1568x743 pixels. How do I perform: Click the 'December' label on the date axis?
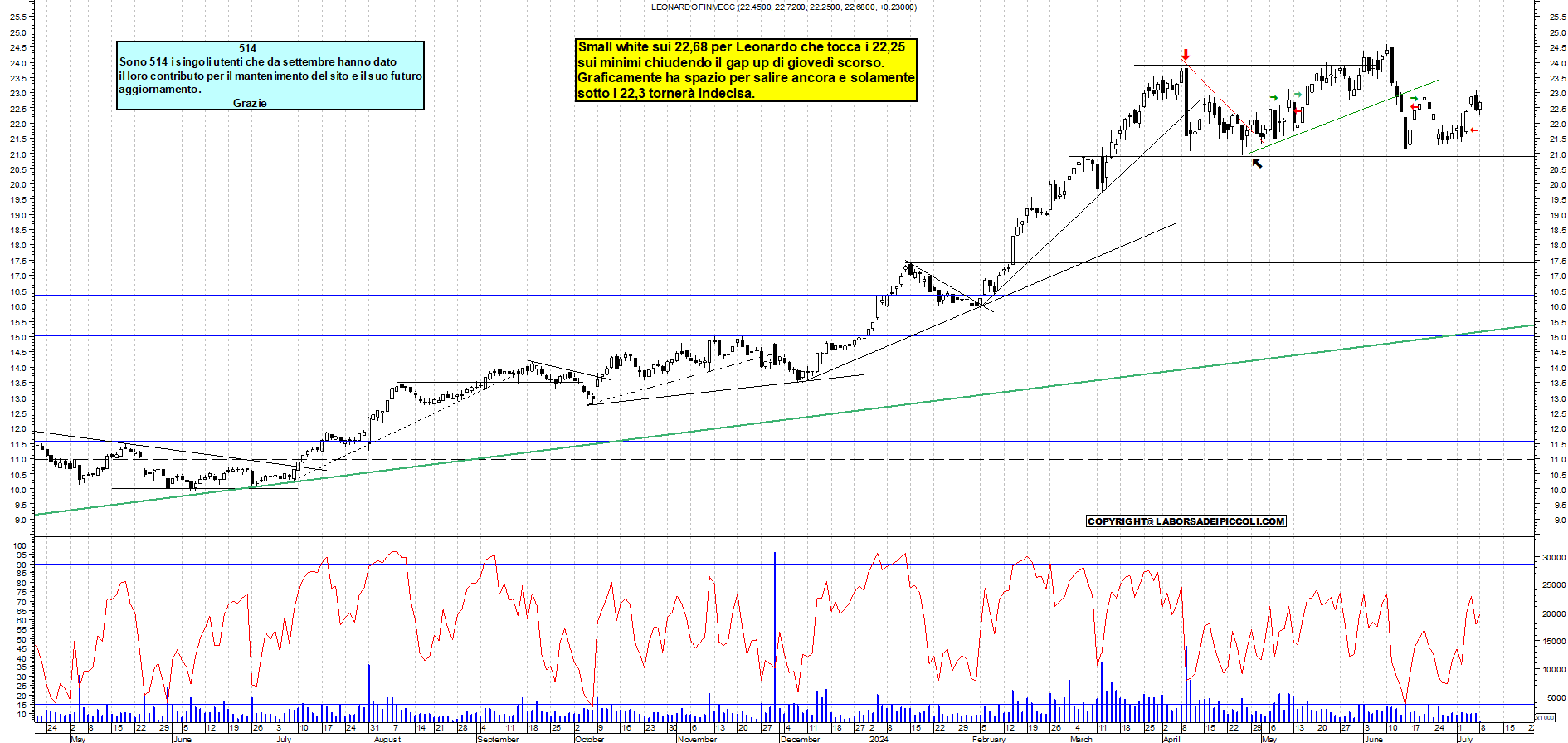(x=801, y=739)
